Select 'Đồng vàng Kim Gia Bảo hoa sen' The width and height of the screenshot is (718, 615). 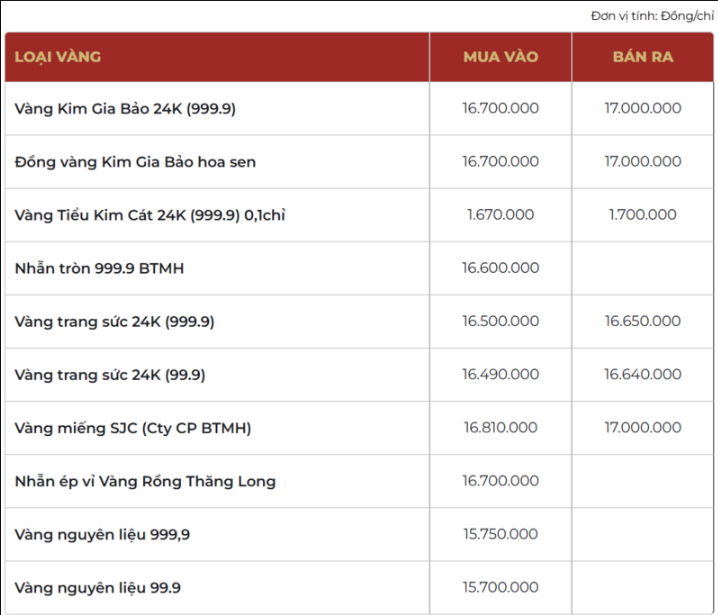click(135, 162)
